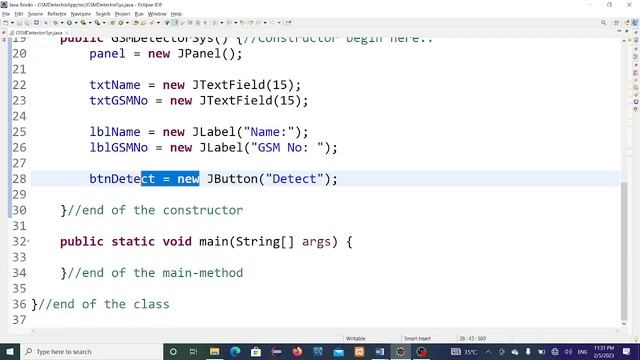
Task: Click the Smart Insert status bar entry
Action: click(x=417, y=338)
